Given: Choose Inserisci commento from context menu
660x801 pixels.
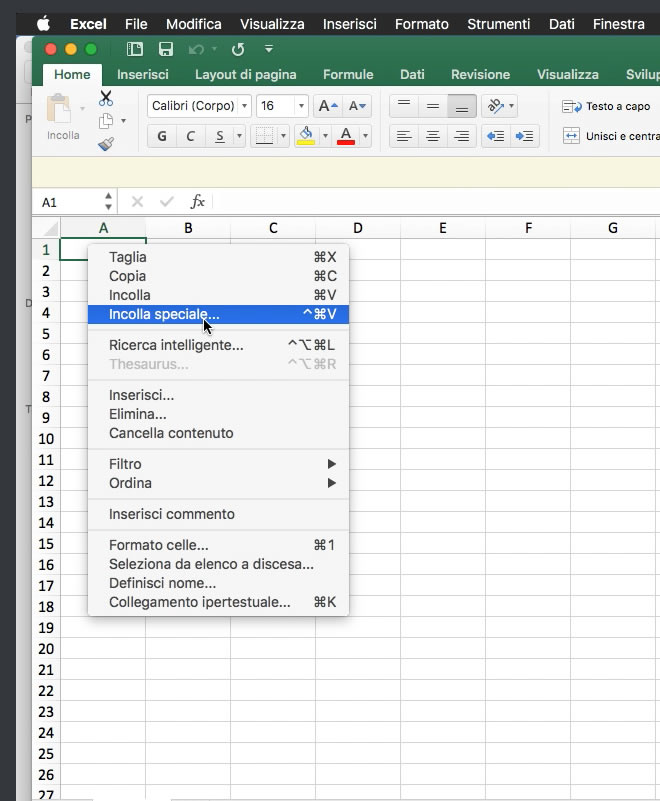Looking at the screenshot, I should click(x=219, y=514).
